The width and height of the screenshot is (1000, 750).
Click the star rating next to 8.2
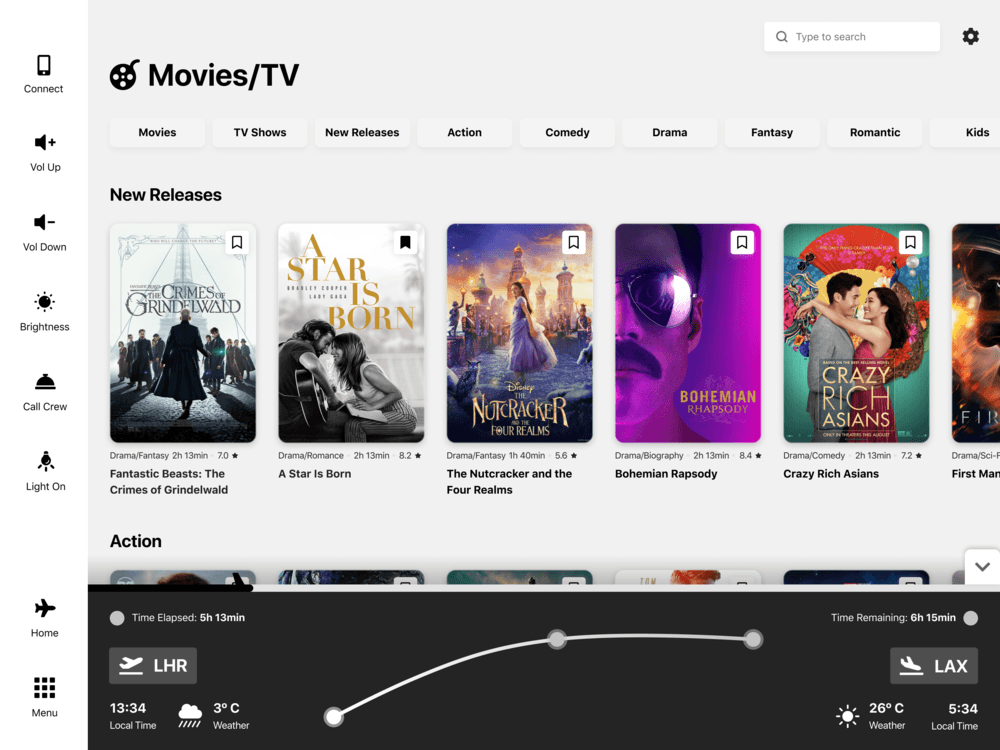[418, 455]
